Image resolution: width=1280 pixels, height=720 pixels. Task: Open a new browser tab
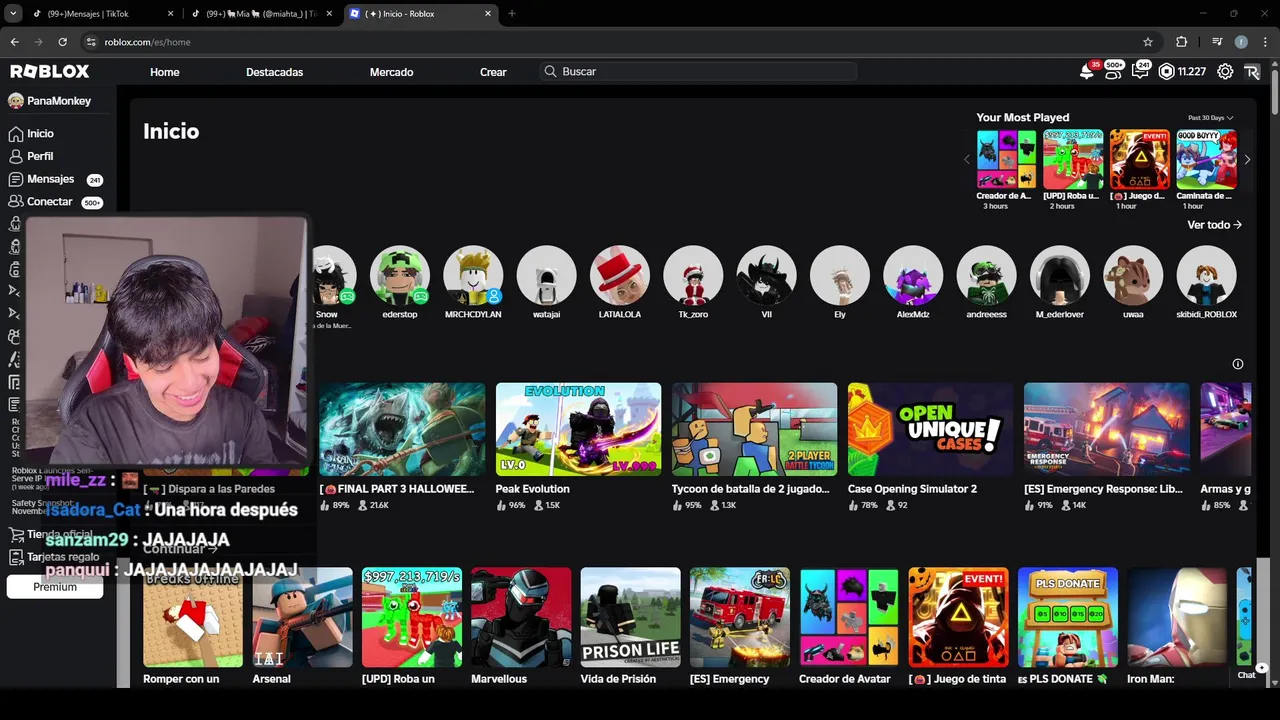pos(512,14)
